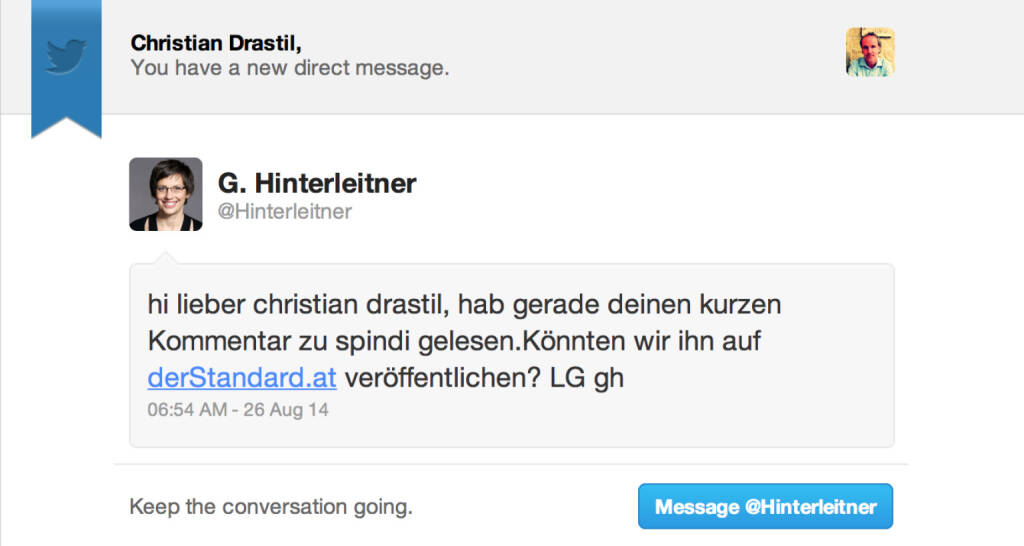Click the 06:54 AM - 26 Aug 14 timestamp
The height and width of the screenshot is (546, 1024).
coord(238,410)
